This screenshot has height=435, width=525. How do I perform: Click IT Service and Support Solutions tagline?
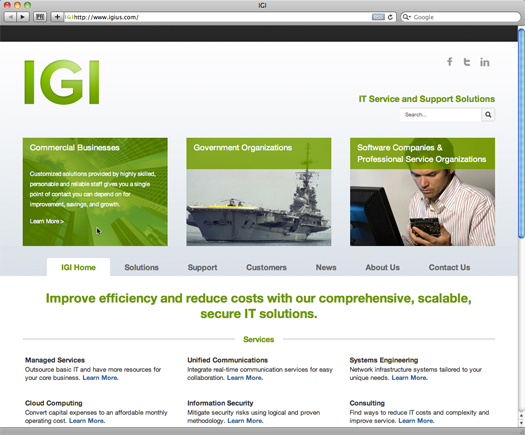coord(427,99)
